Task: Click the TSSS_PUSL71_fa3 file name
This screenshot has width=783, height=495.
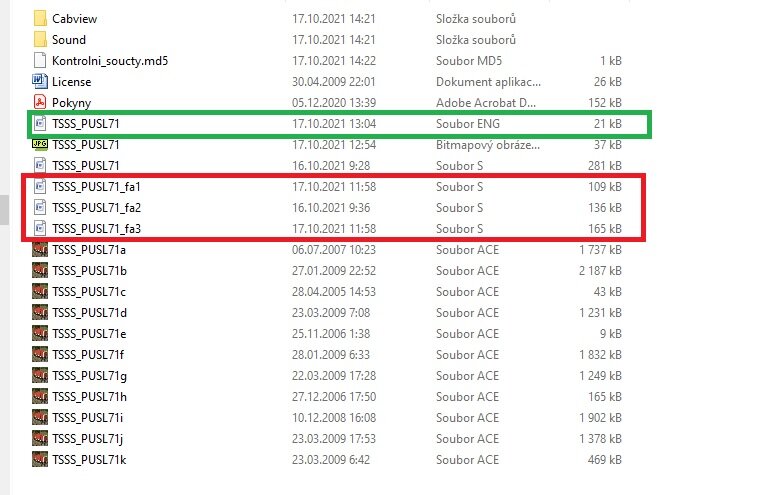Action: coord(95,229)
